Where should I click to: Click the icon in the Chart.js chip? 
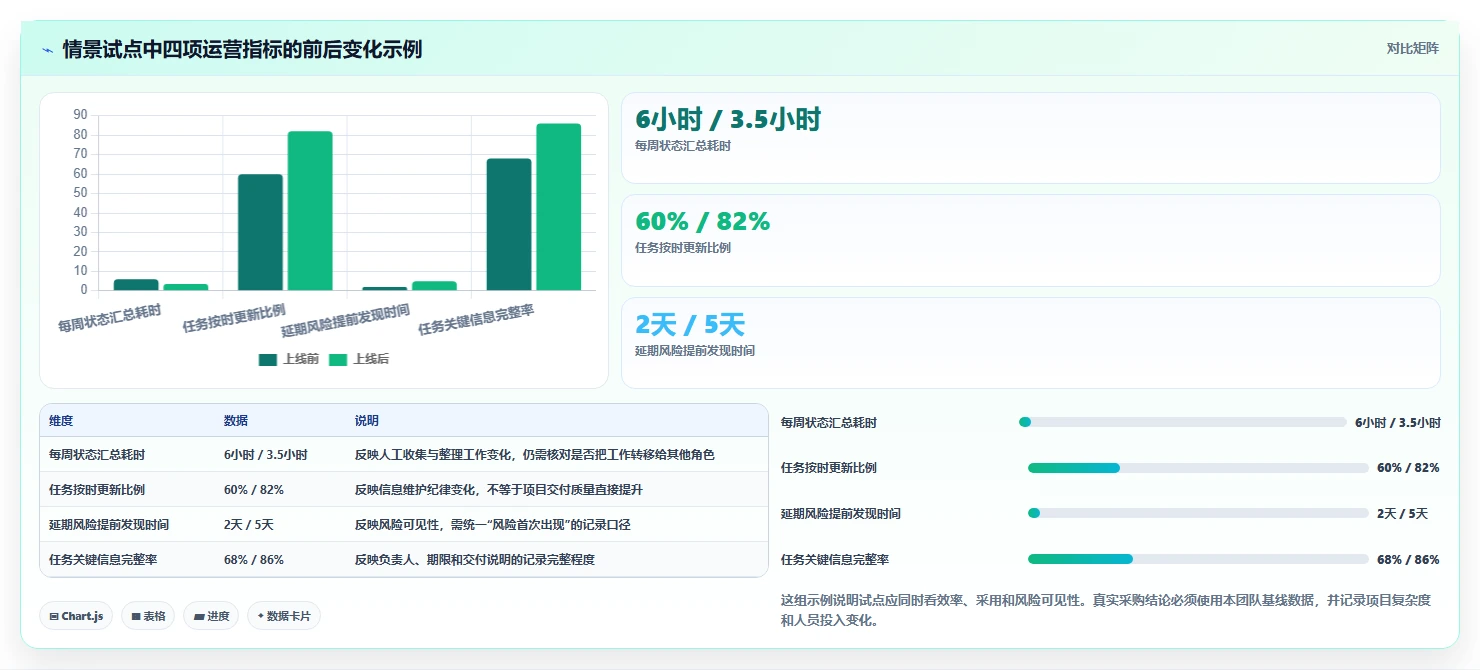[x=54, y=617]
